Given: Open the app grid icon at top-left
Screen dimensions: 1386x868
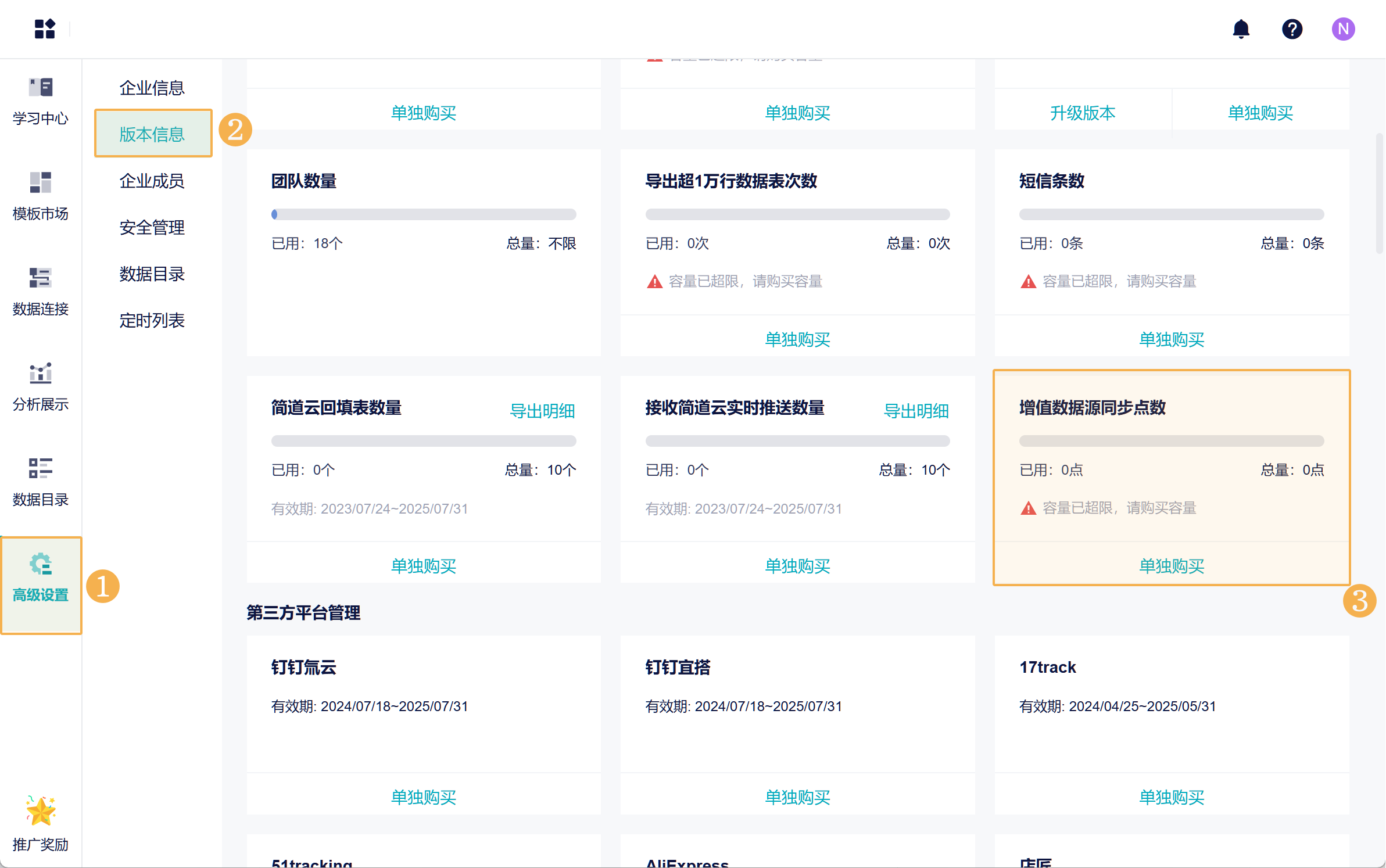Looking at the screenshot, I should (x=44, y=28).
